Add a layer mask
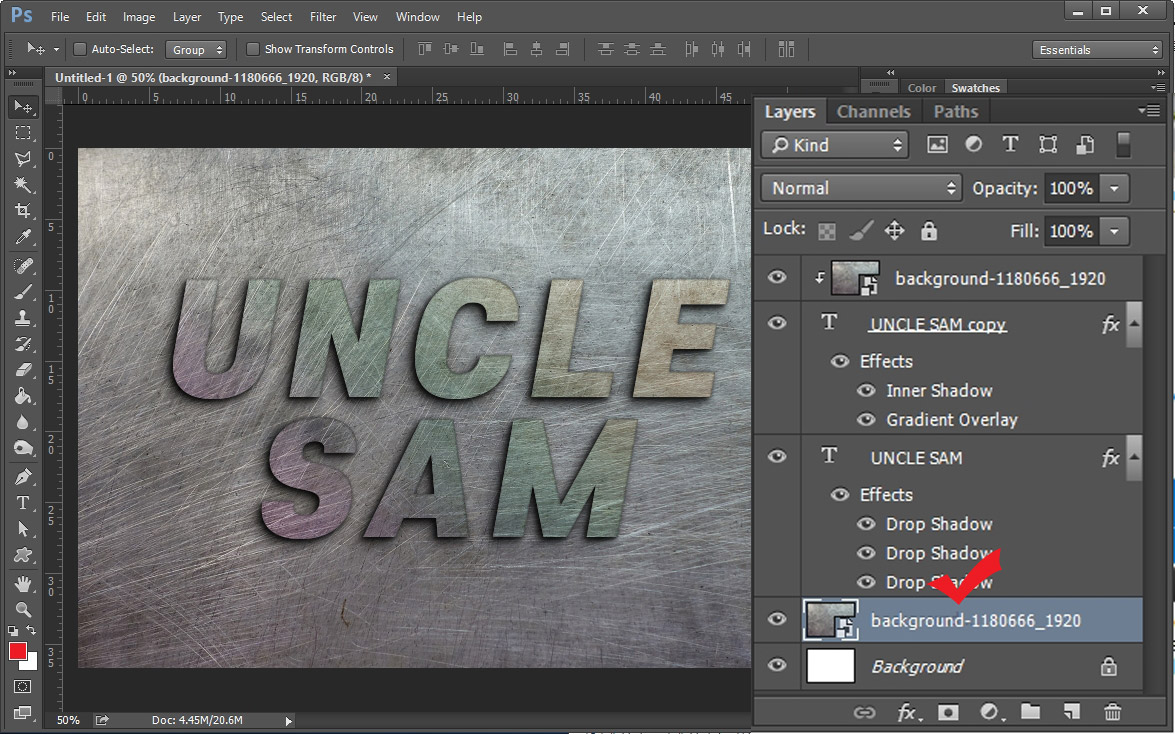This screenshot has width=1175, height=734. pyautogui.click(x=948, y=712)
